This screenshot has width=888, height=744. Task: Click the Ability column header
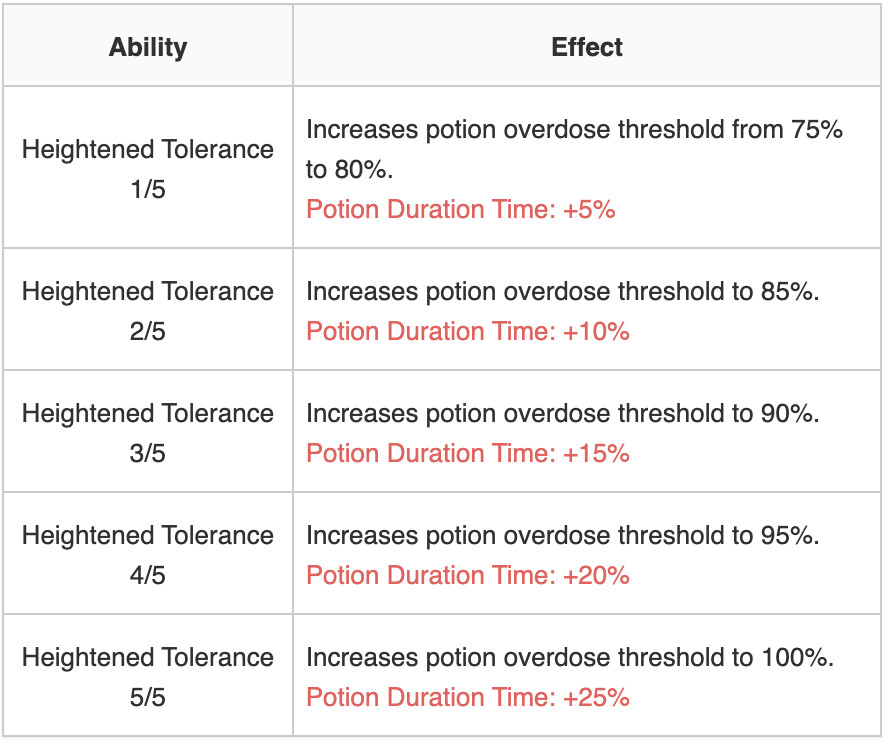tap(148, 47)
